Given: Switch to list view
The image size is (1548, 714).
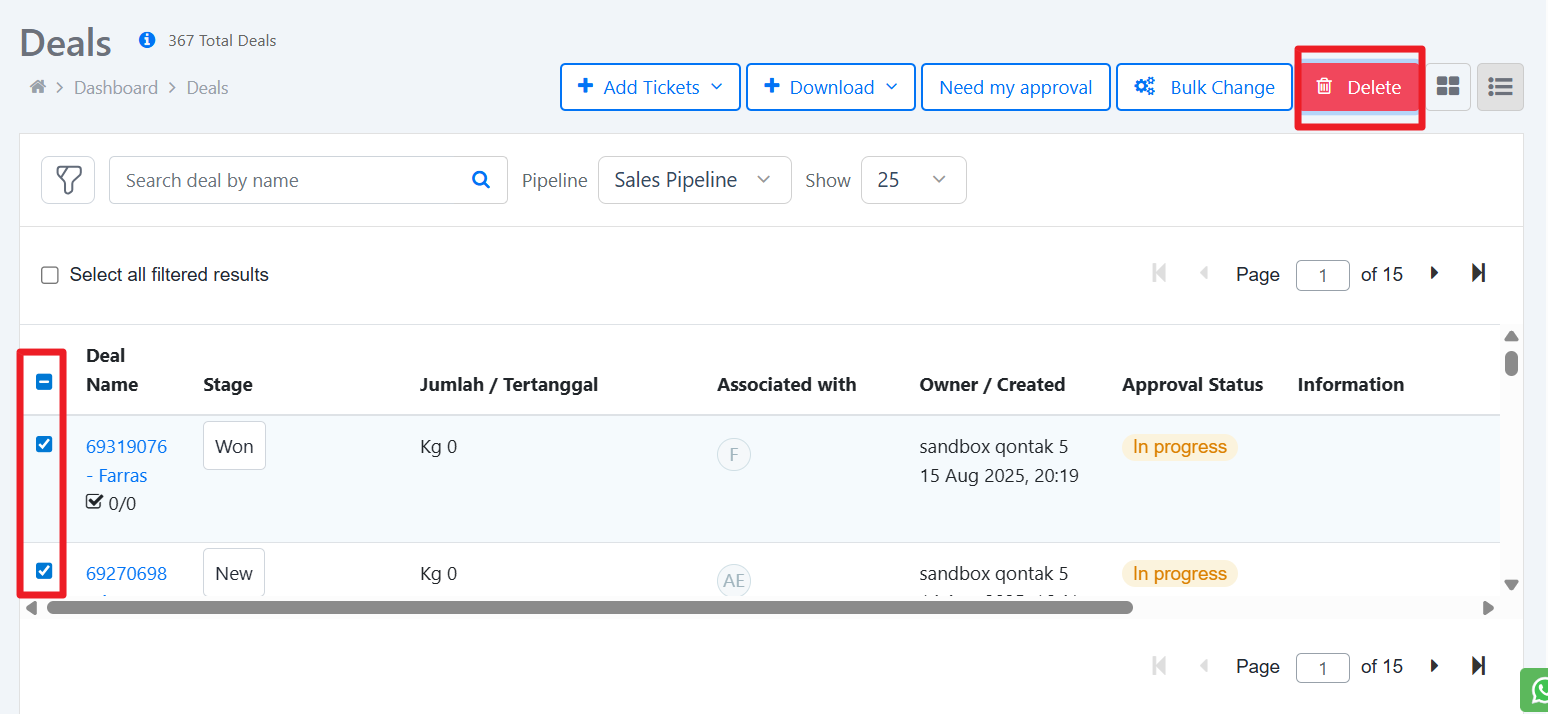Looking at the screenshot, I should click(x=1500, y=87).
